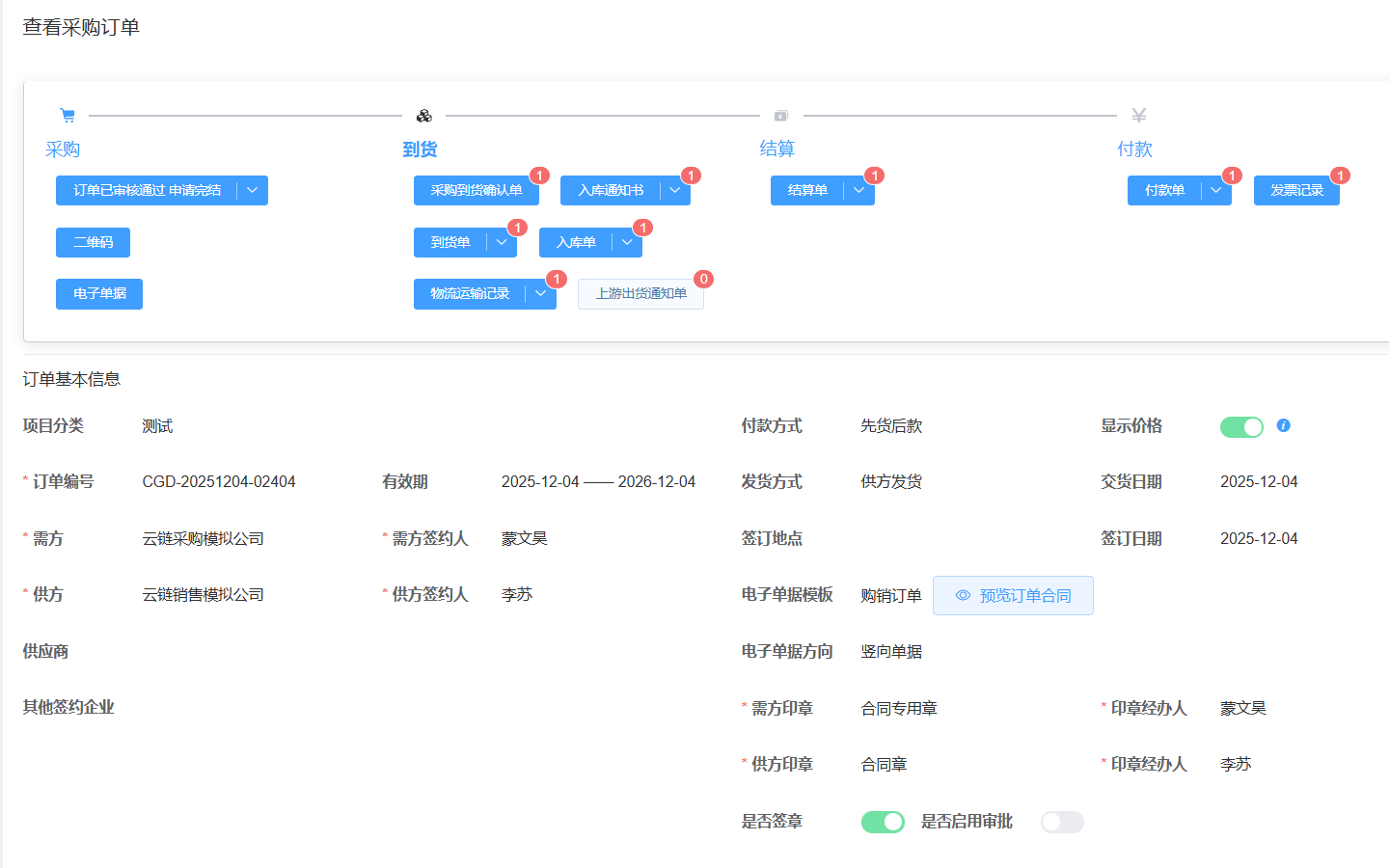1389x868 pixels.
Task: Click the shopping cart 采购 step icon
Action: (68, 116)
